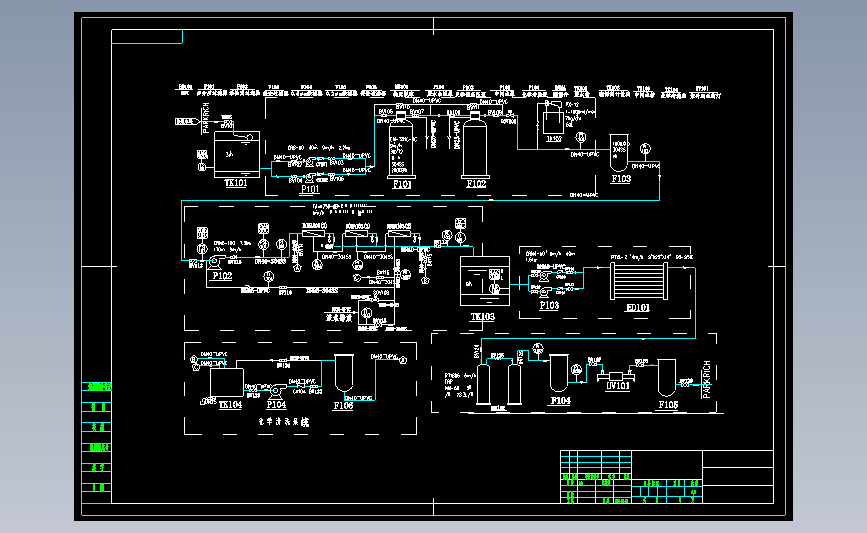Click the F106 filter label
Viewport: 867px width, 533px height.
coord(343,406)
